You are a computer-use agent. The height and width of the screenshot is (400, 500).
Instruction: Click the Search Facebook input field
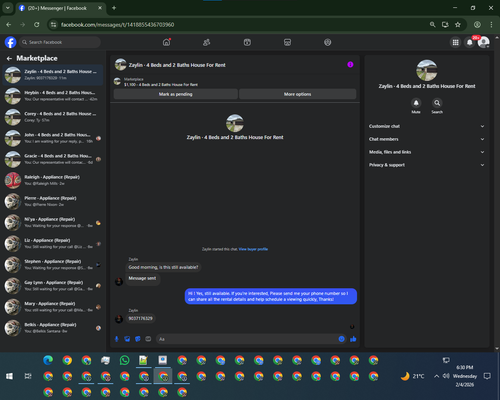60,42
